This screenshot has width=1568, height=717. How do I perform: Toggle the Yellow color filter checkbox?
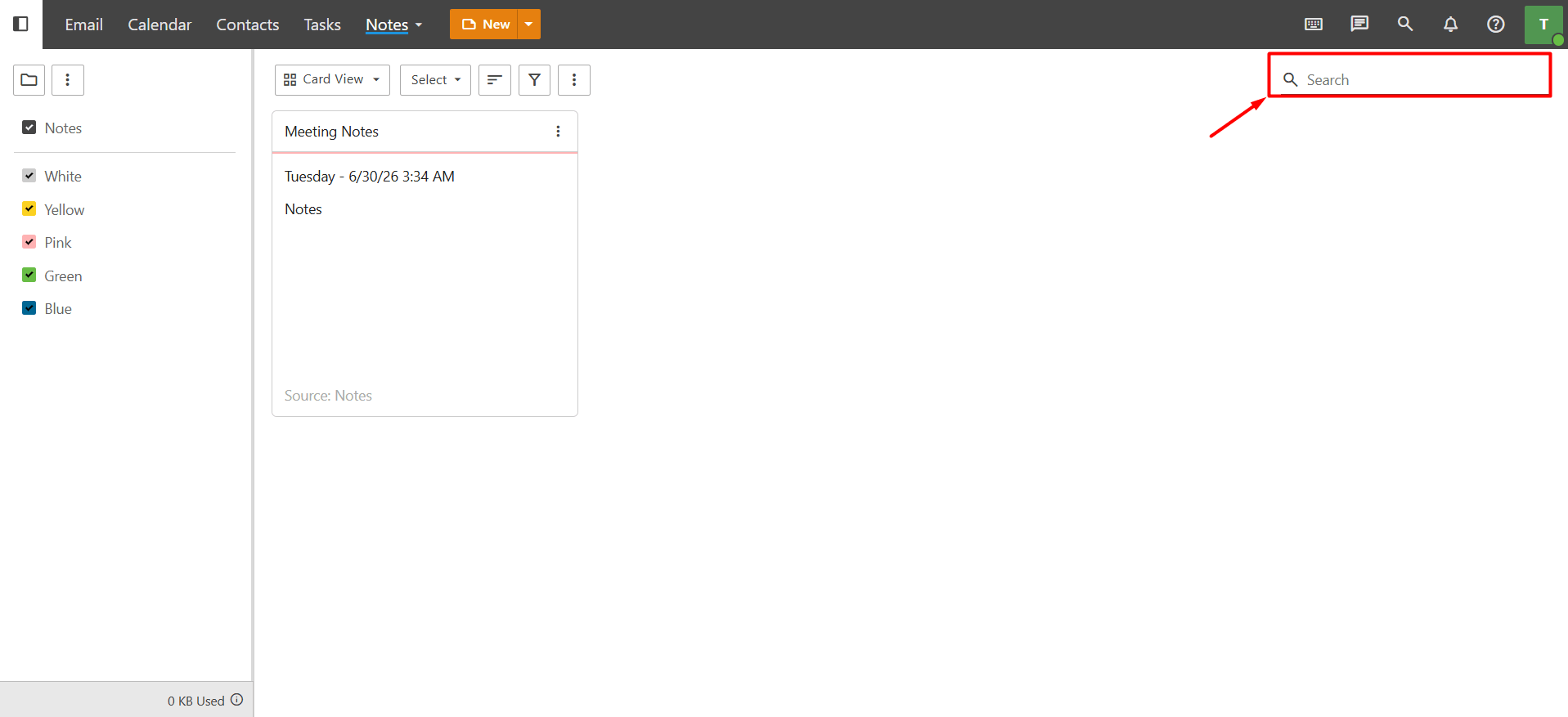point(29,208)
